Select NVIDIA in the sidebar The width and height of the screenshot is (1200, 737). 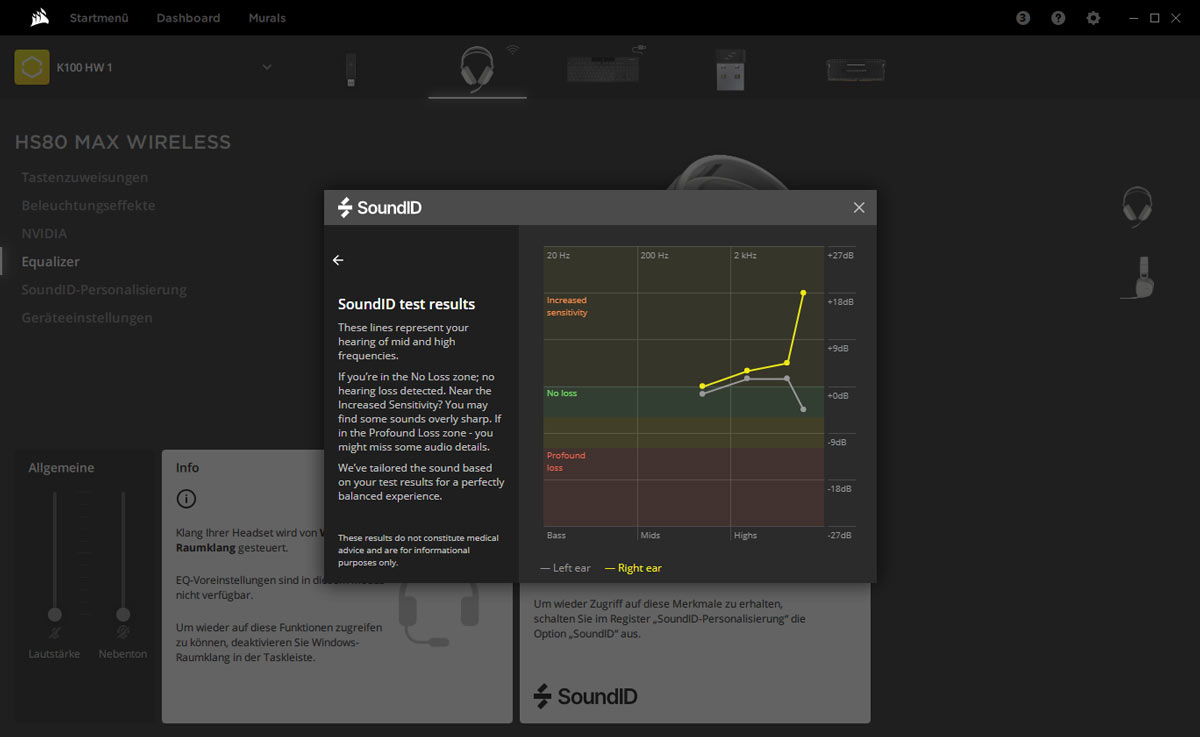tap(45, 233)
